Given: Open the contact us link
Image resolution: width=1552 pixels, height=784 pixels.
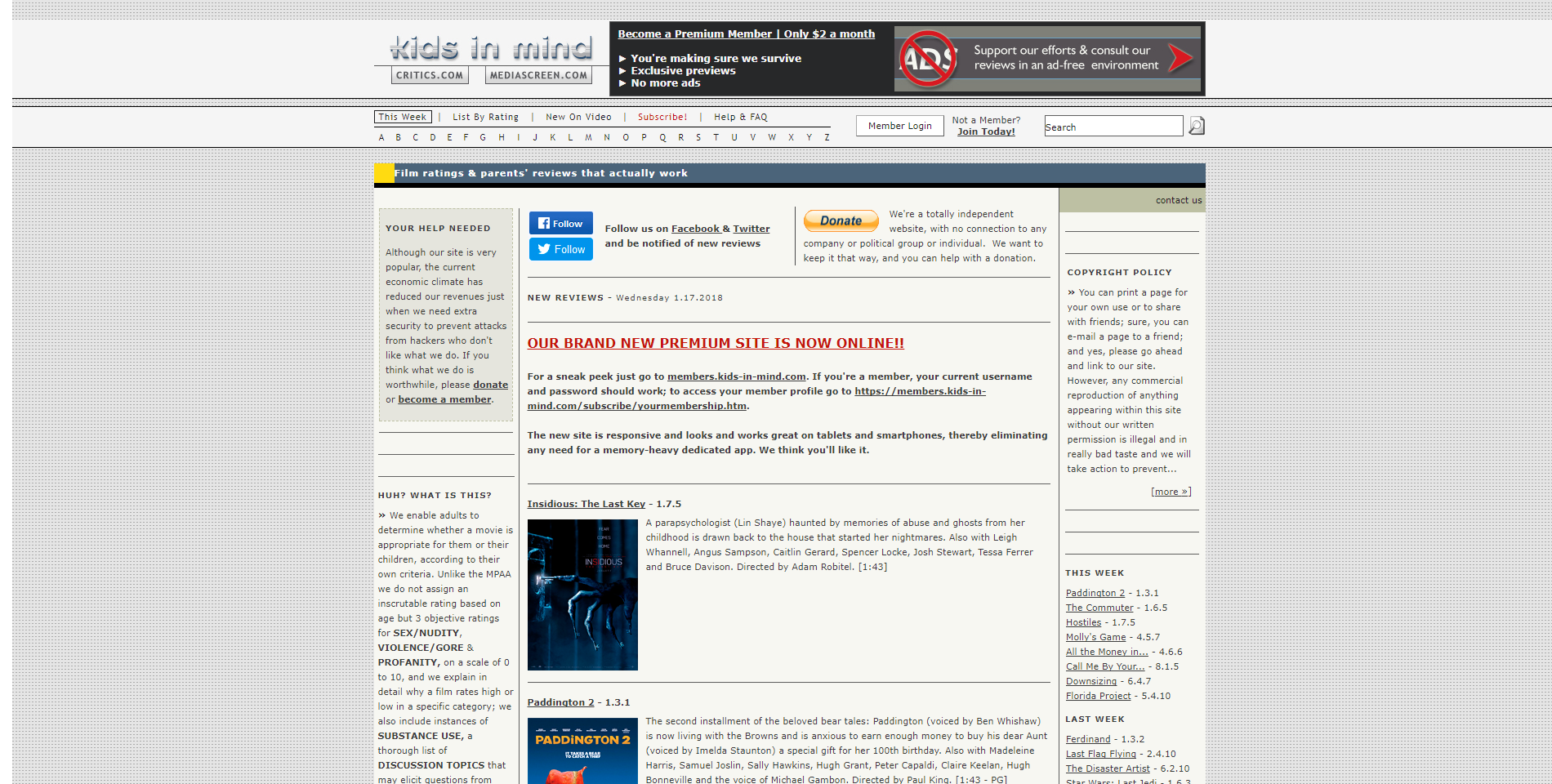Looking at the screenshot, I should (x=1178, y=200).
